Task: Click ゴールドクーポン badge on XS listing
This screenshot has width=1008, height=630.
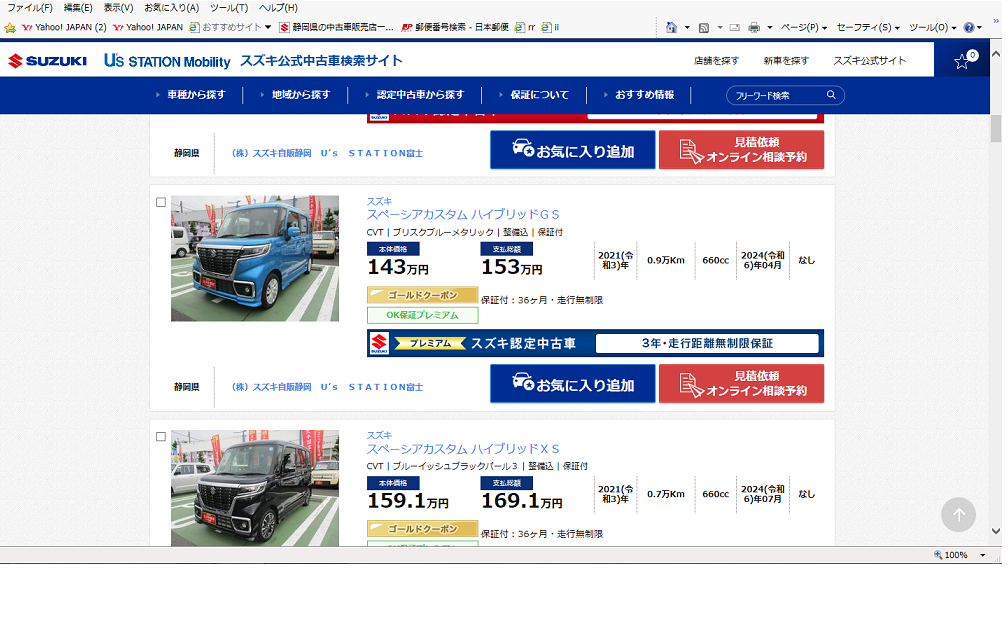Action: coord(422,528)
